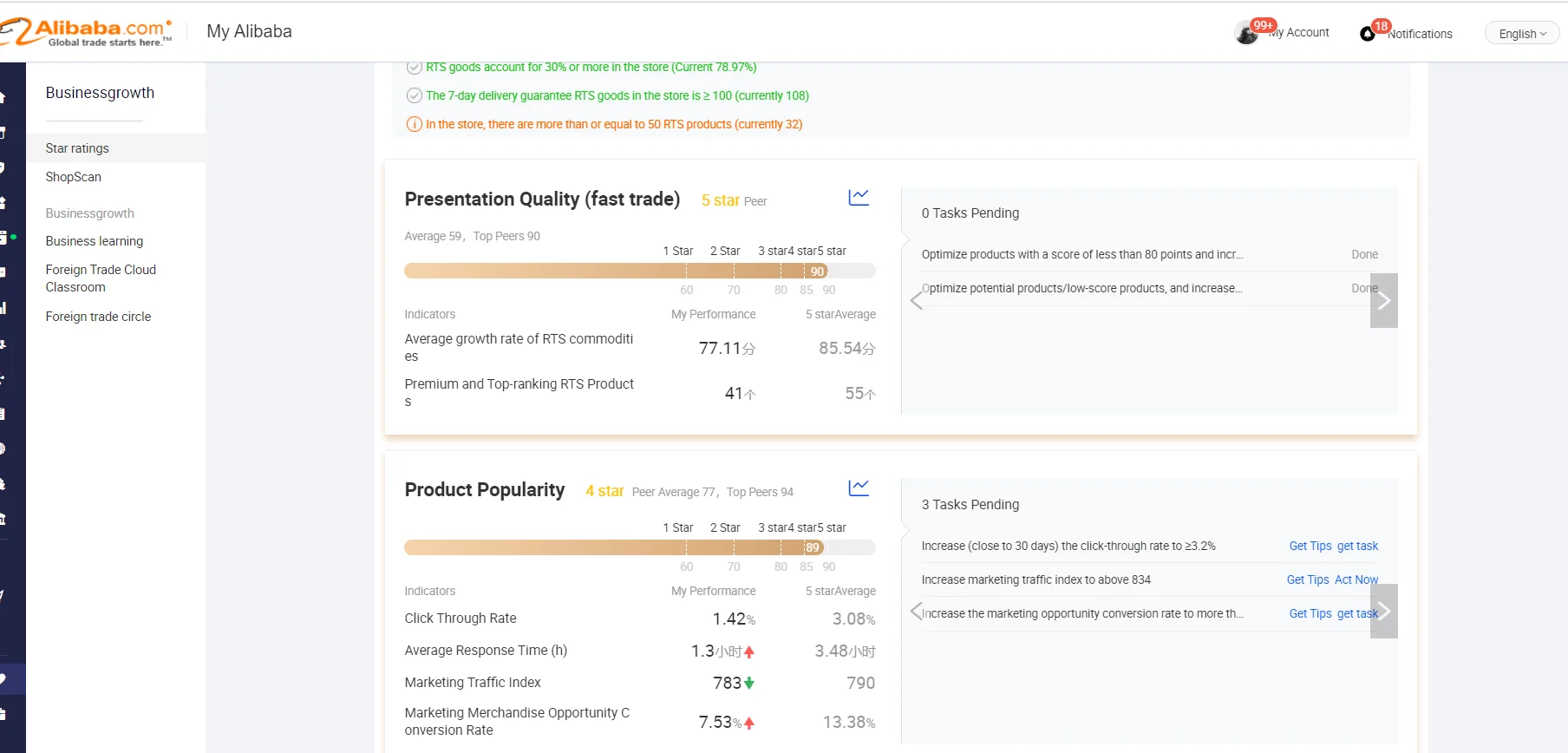Click the My Alibaba header title
Screen dimensions: 1568x753
249,31
